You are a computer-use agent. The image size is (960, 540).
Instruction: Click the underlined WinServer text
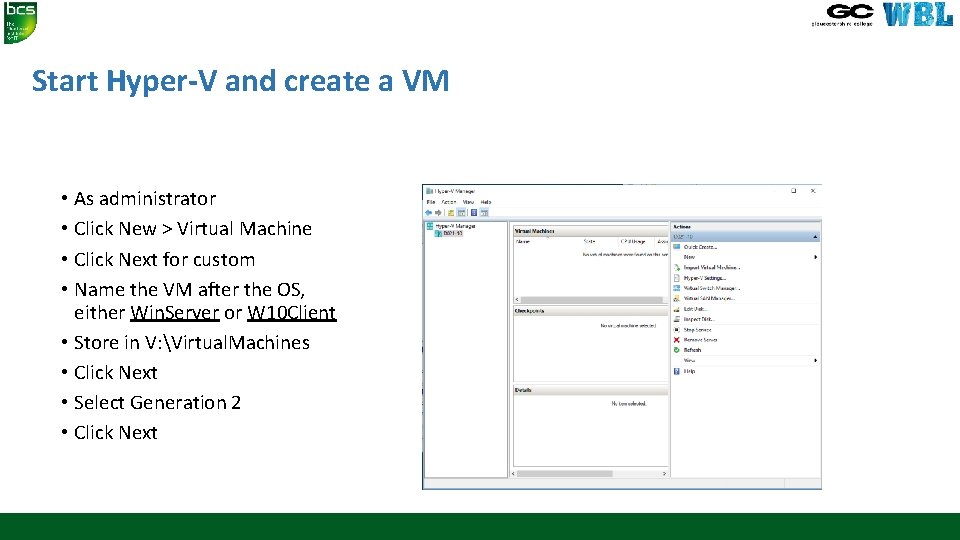pos(174,313)
